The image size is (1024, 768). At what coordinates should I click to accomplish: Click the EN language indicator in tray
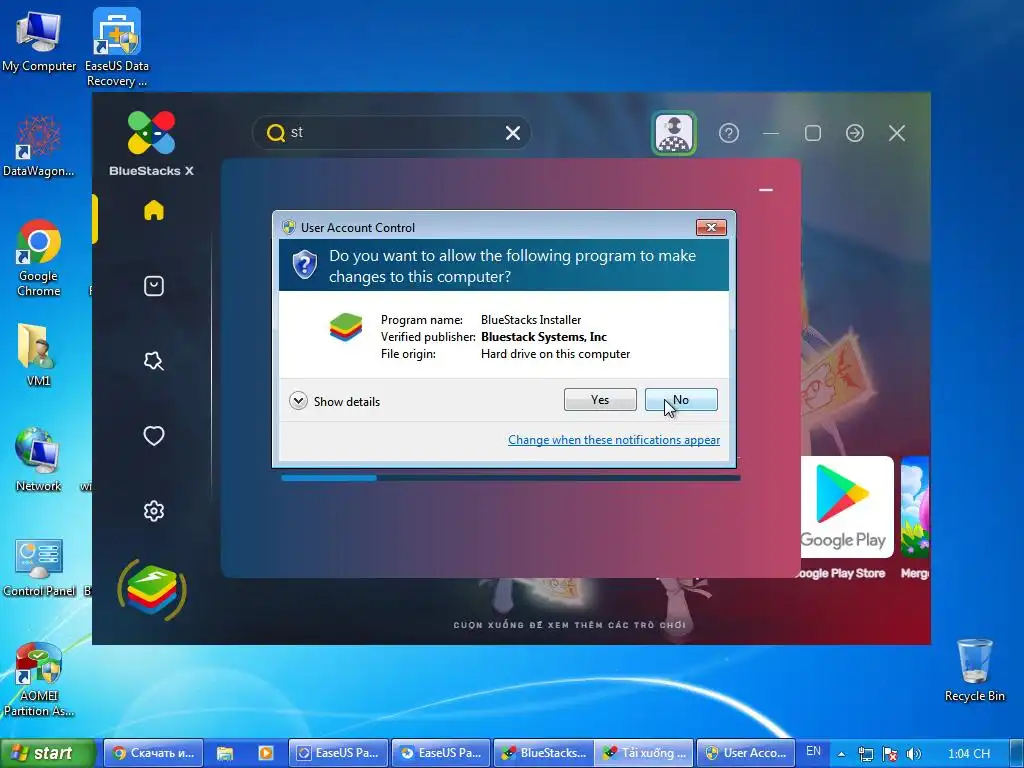[813, 752]
